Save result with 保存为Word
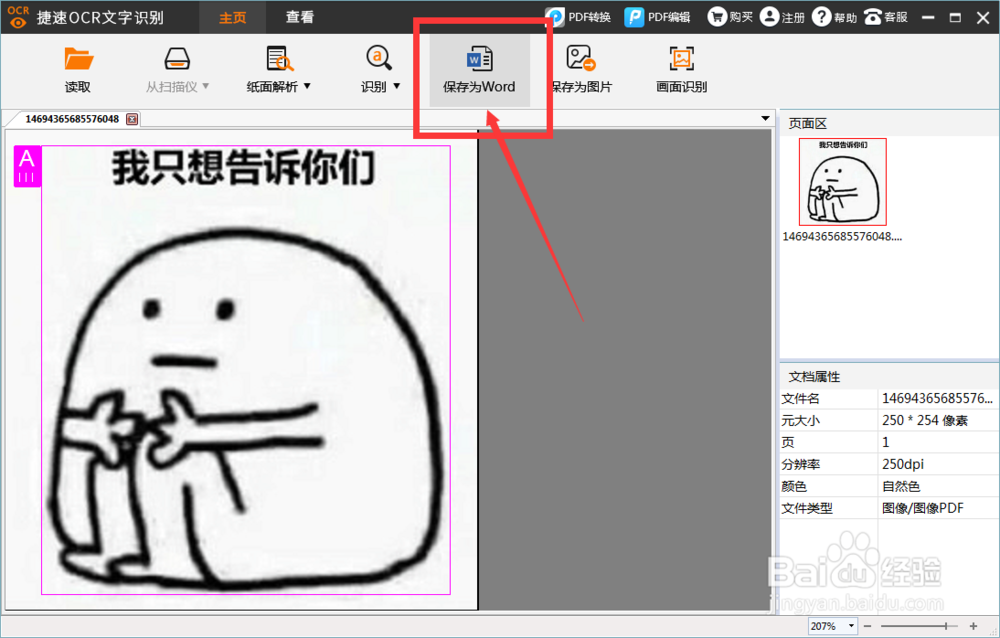Image resolution: width=1000 pixels, height=638 pixels. click(479, 70)
